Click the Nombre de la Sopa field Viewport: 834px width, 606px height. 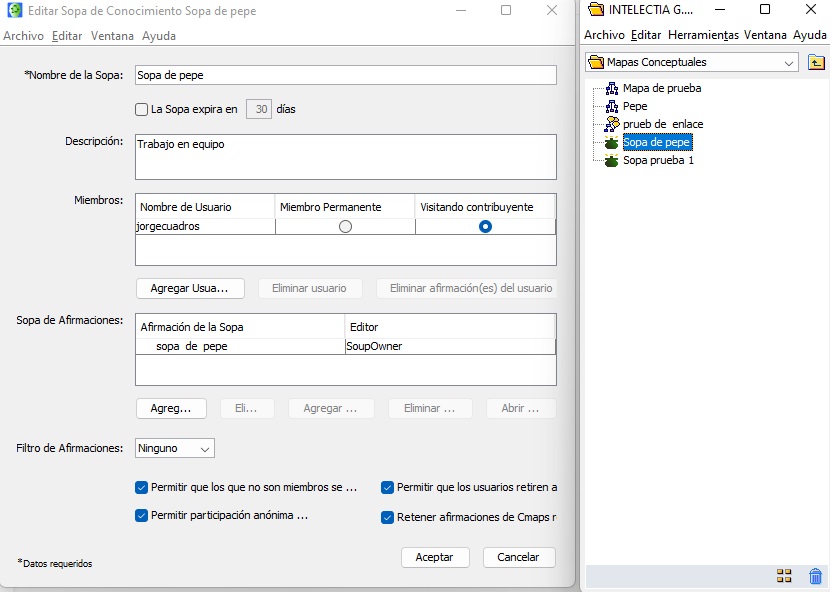click(345, 75)
